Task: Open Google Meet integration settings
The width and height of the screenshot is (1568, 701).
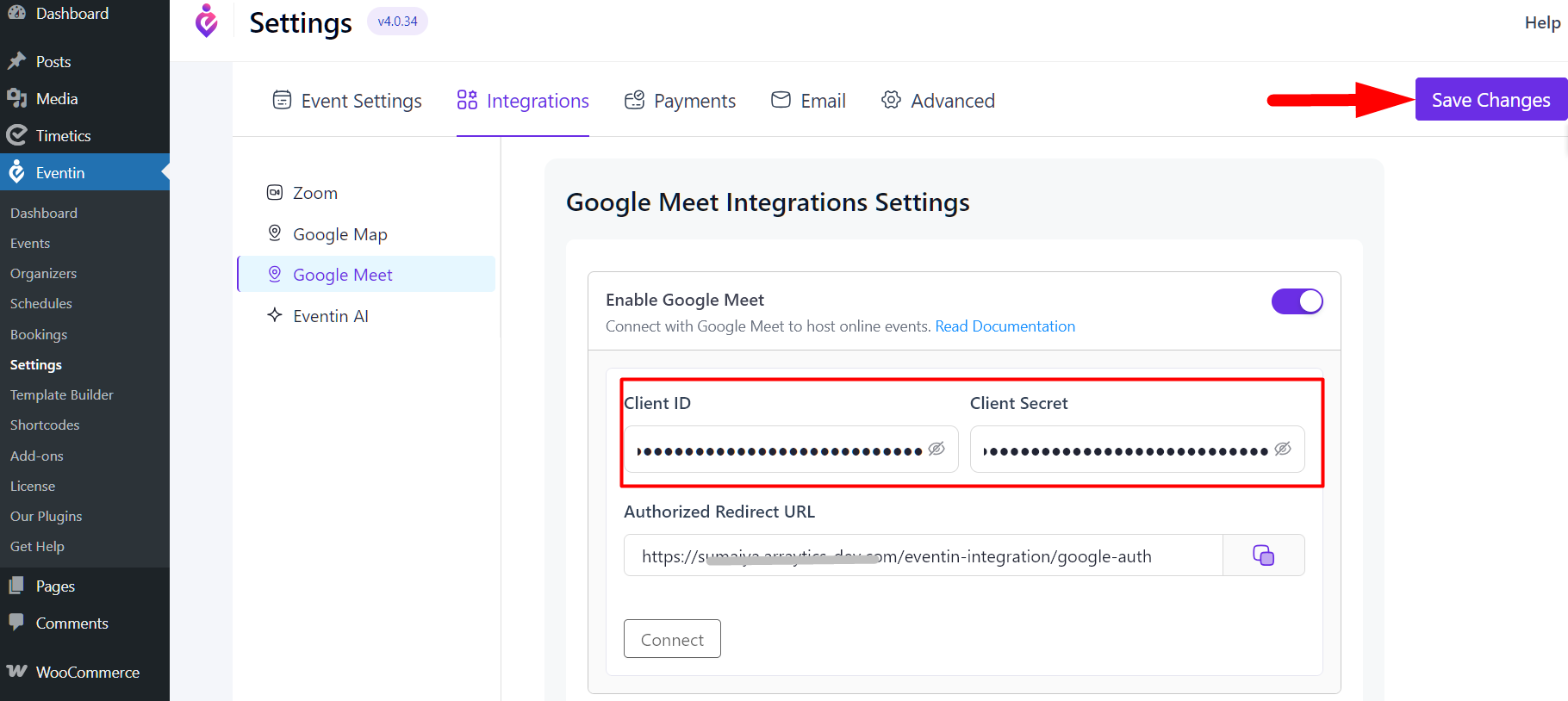Action: coord(367,274)
